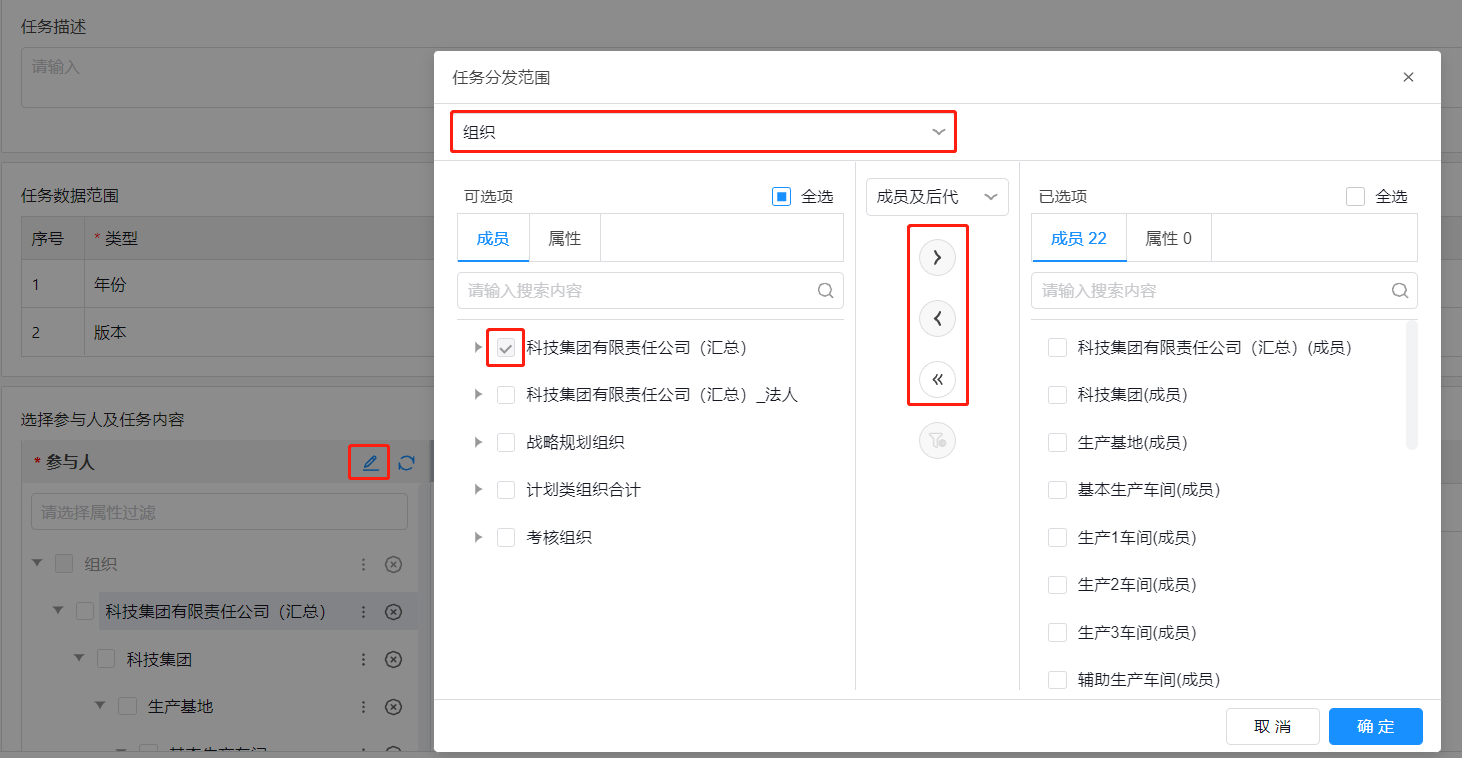
Task: Click the 确定 button
Action: (x=1375, y=727)
